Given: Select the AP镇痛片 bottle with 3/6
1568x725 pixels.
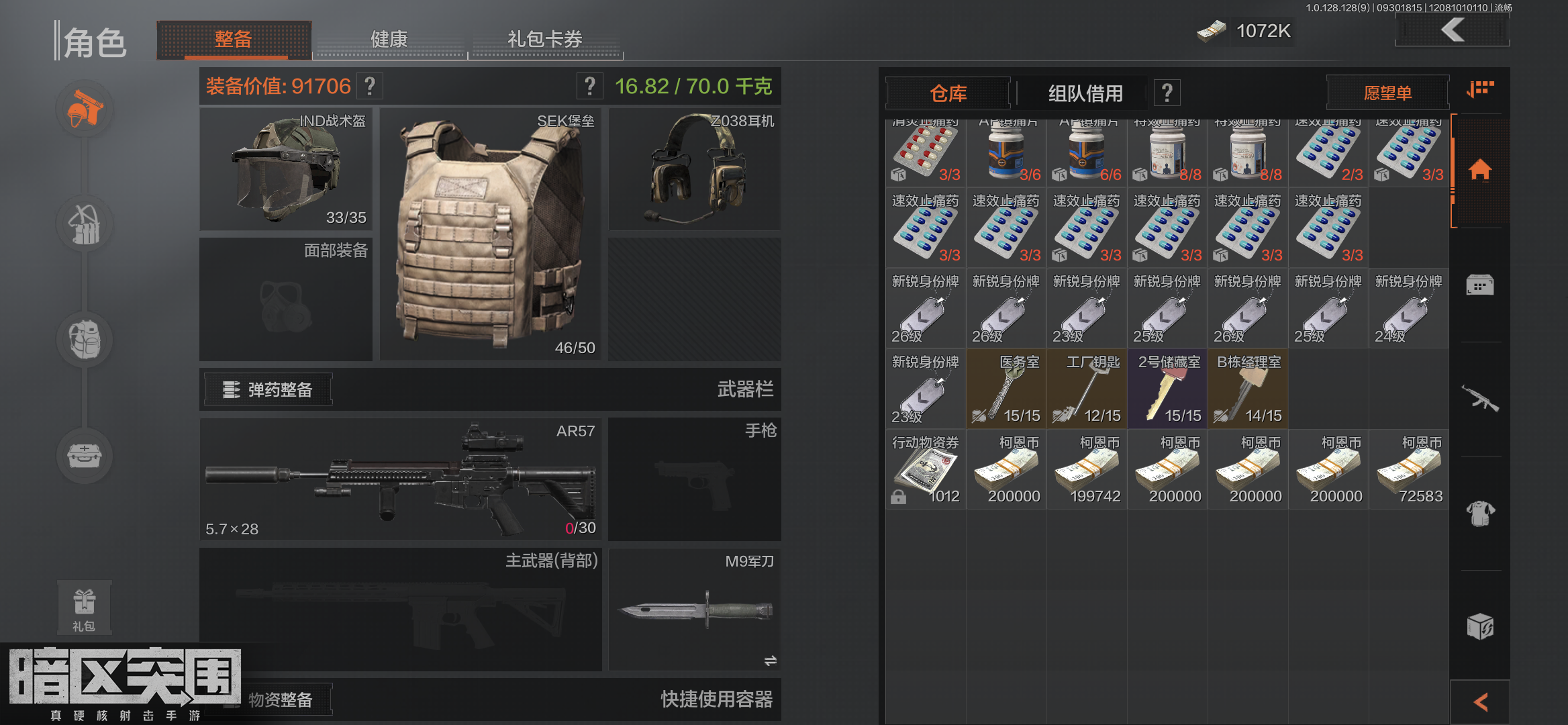Looking at the screenshot, I should click(x=1006, y=152).
